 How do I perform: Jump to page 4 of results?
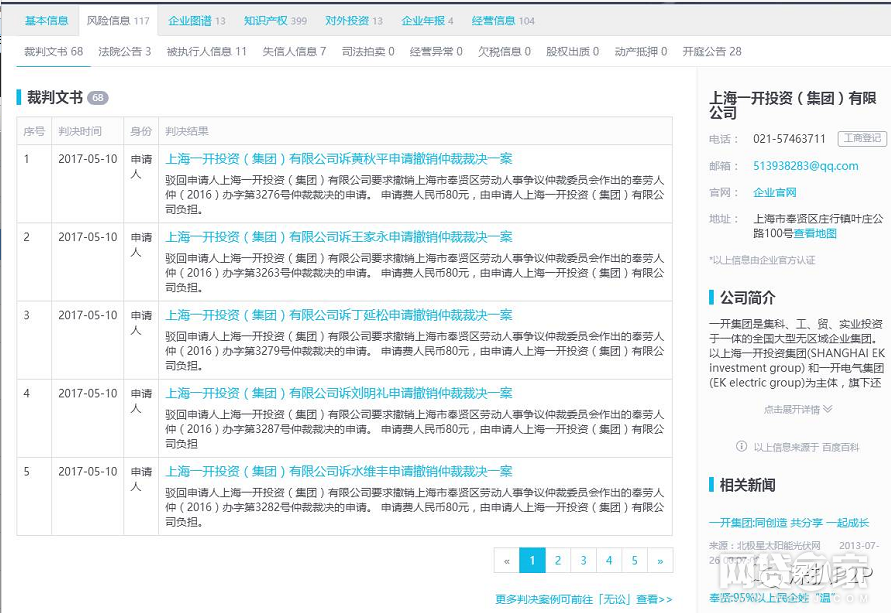609,561
